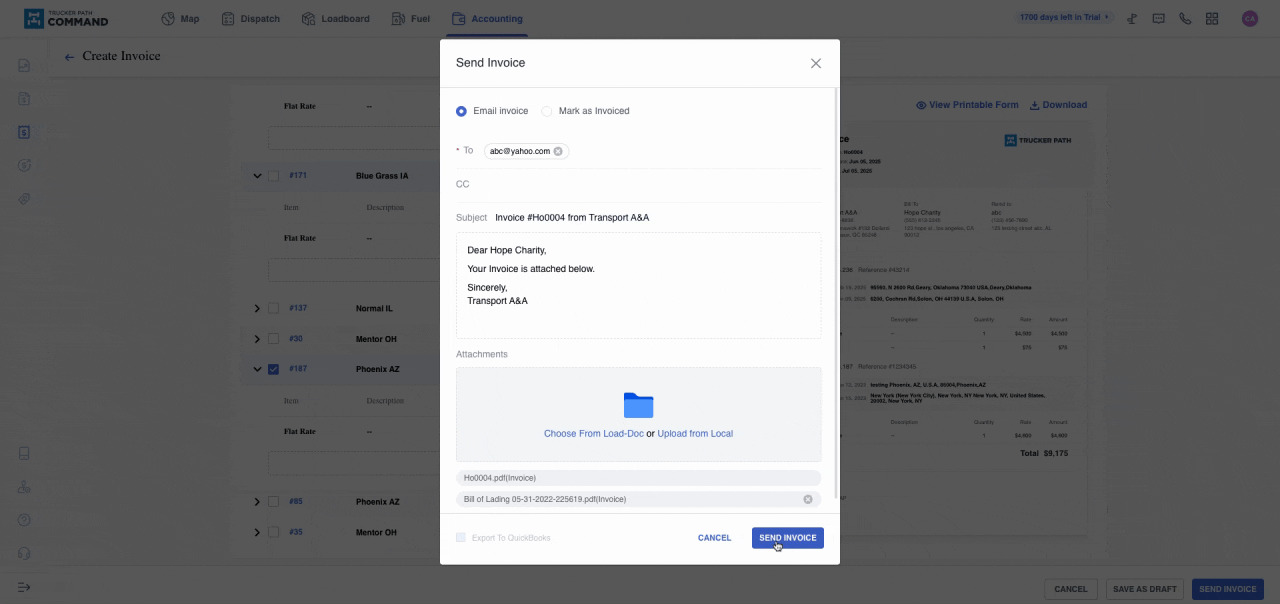Open the user avatar menu
1280x604 pixels.
(1249, 18)
